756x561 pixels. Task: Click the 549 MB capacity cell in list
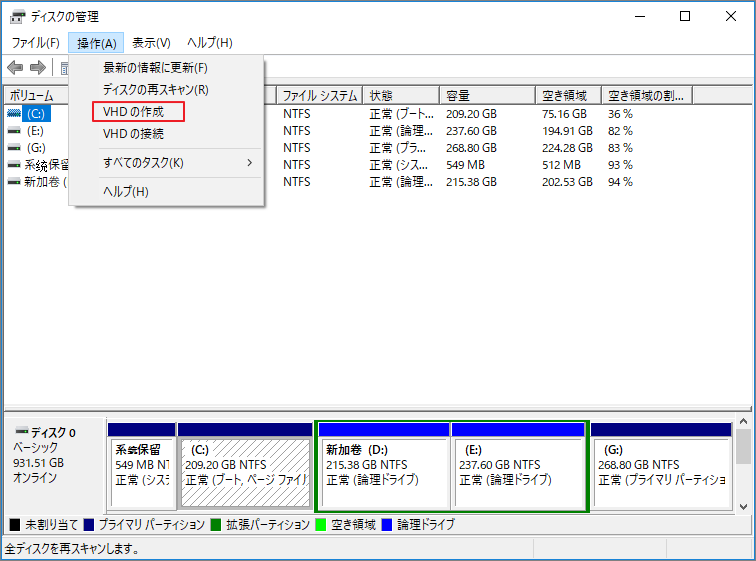click(465, 165)
